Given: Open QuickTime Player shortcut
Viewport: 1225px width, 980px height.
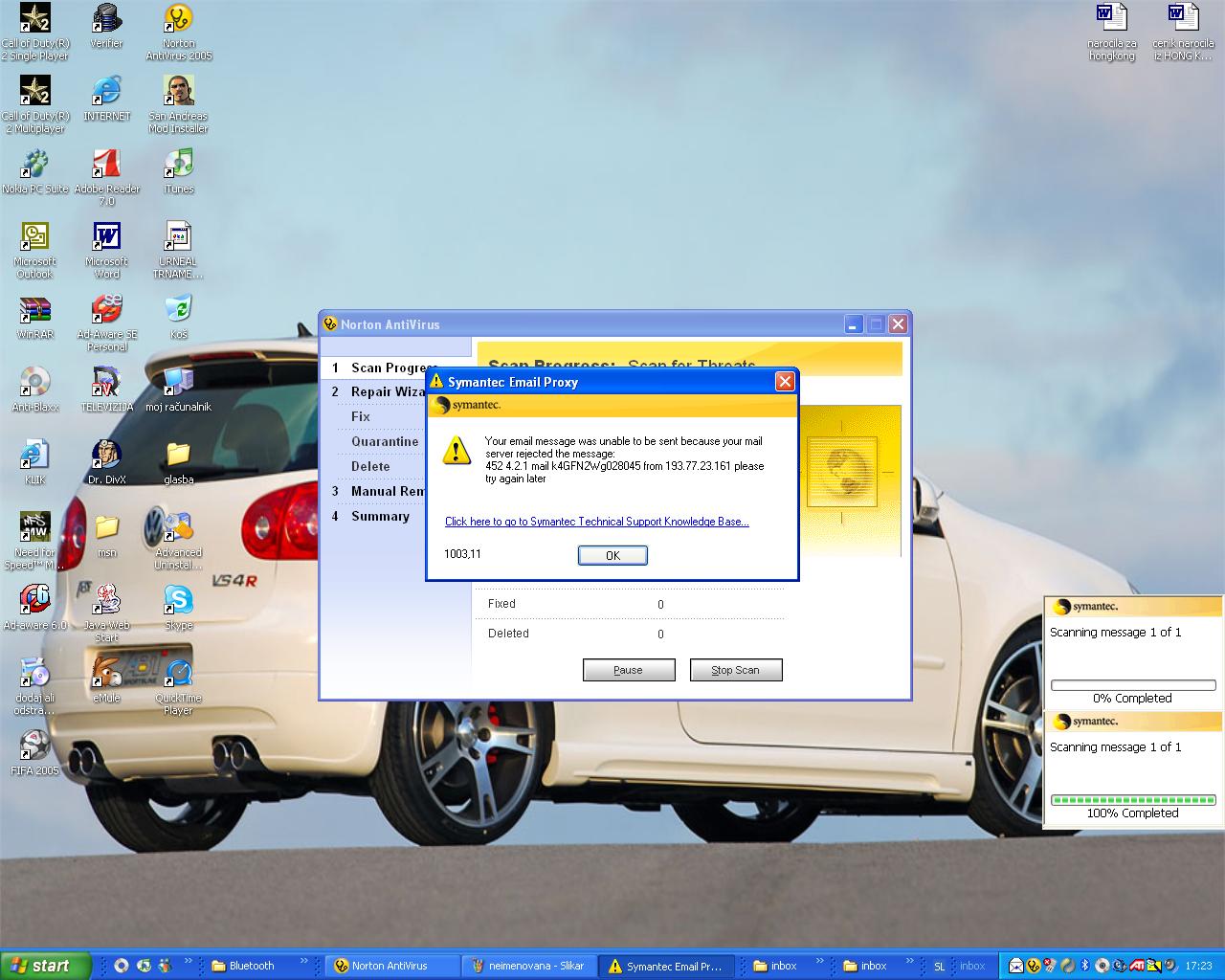Looking at the screenshot, I should pos(179,686).
